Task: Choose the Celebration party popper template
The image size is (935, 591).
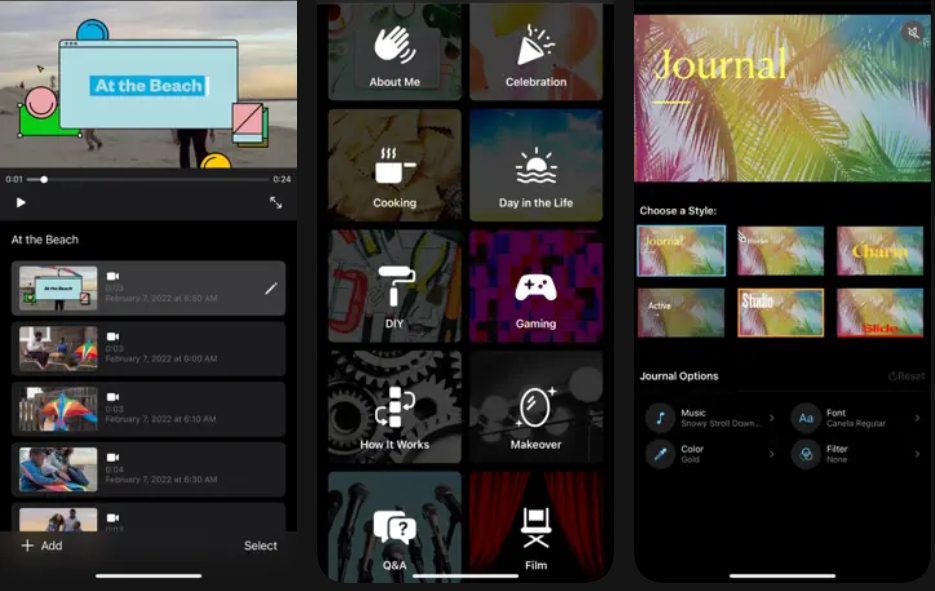Action: coord(535,52)
